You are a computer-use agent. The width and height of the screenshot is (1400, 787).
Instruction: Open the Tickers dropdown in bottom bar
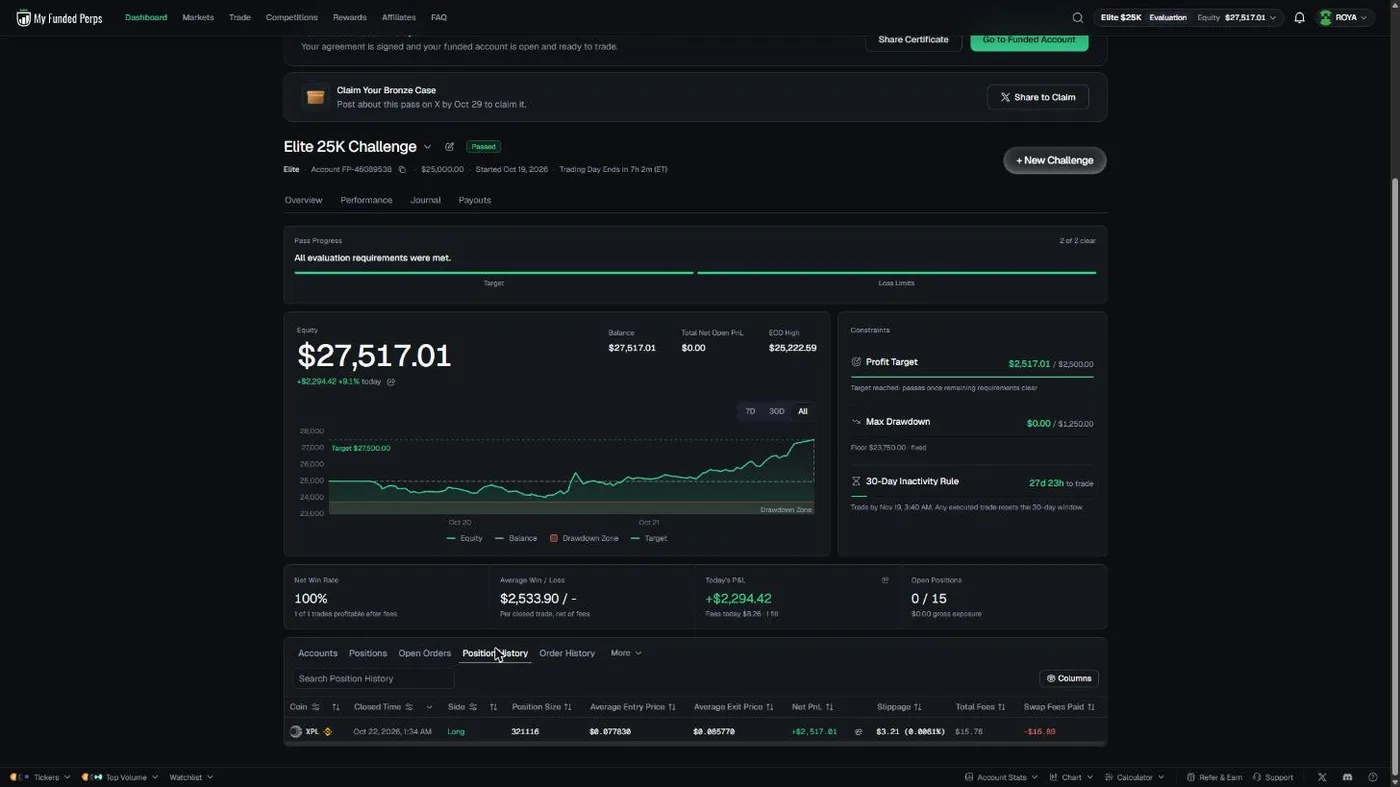pyautogui.click(x=41, y=777)
